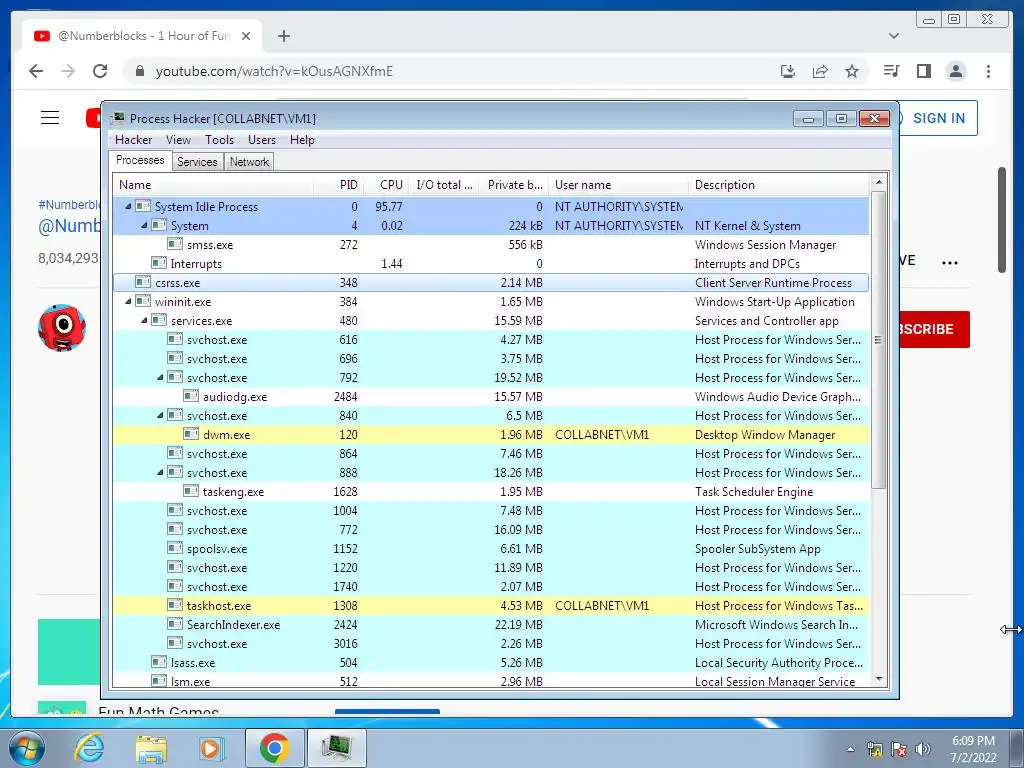
Task: Click the Numberblocks channel avatar
Action: (x=62, y=328)
